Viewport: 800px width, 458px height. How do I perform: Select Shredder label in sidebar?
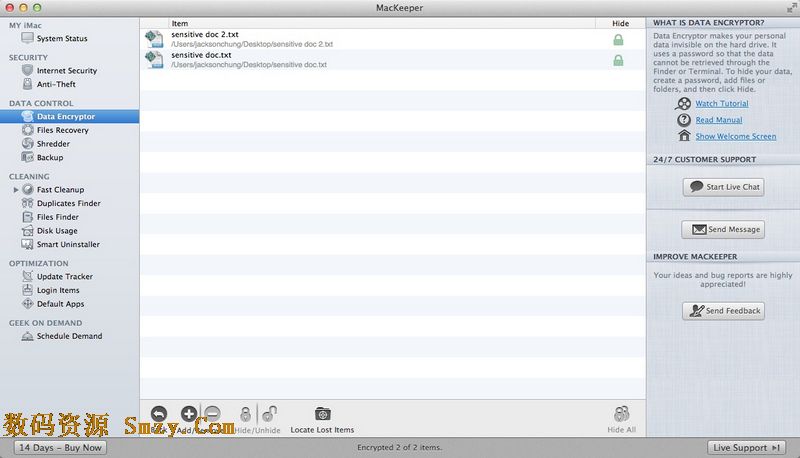(53, 144)
